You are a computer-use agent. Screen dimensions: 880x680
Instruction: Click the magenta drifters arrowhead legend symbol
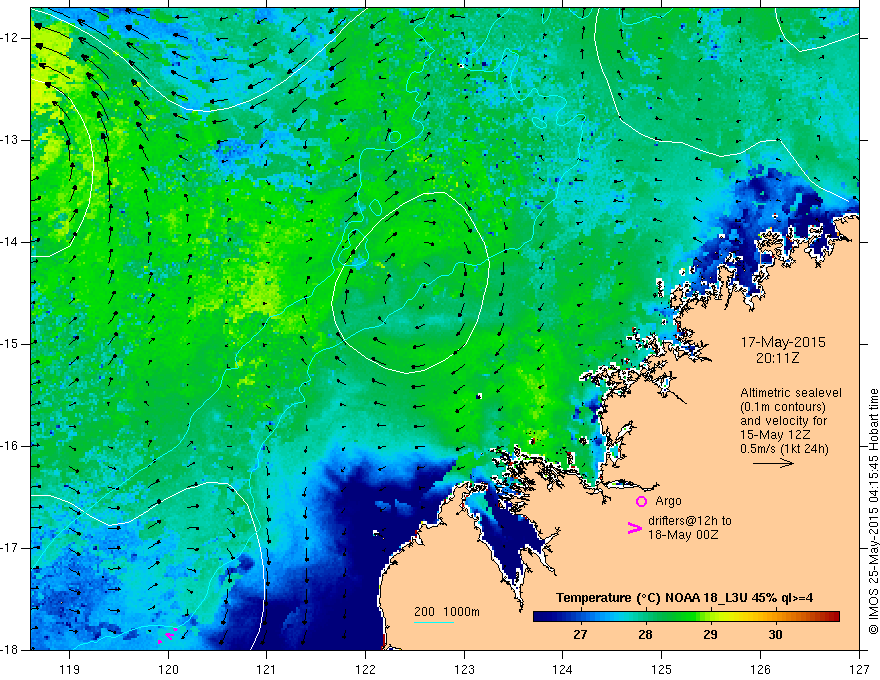coord(634,527)
